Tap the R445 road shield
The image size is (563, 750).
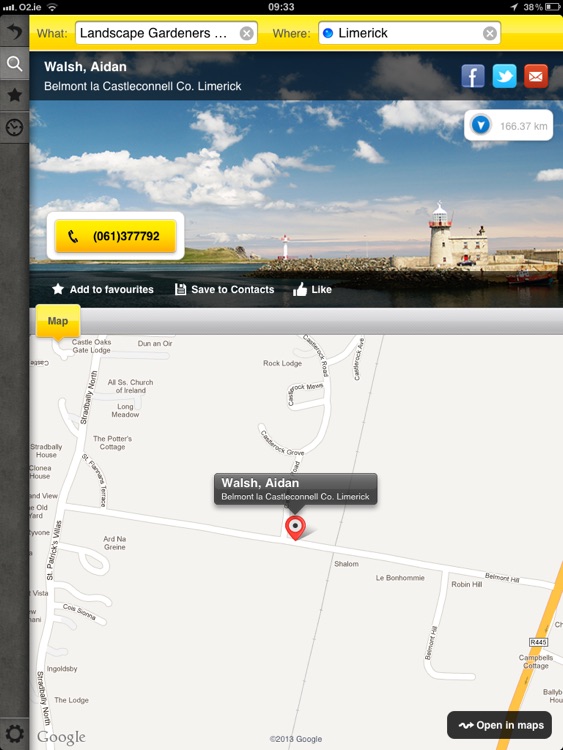(x=538, y=642)
